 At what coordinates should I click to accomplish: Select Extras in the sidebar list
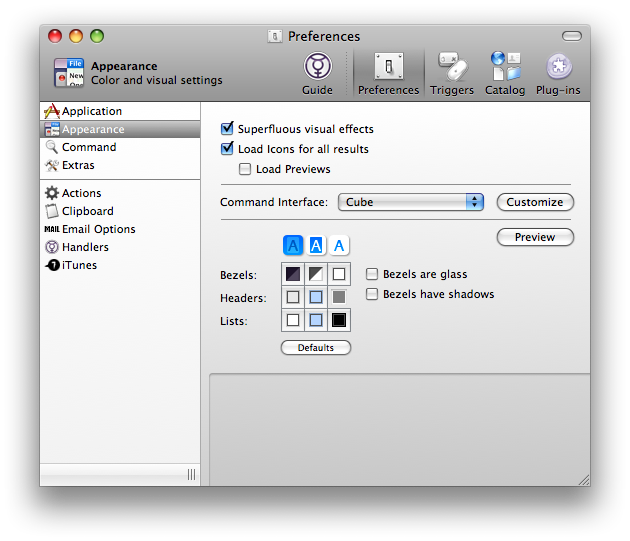[x=120, y=165]
